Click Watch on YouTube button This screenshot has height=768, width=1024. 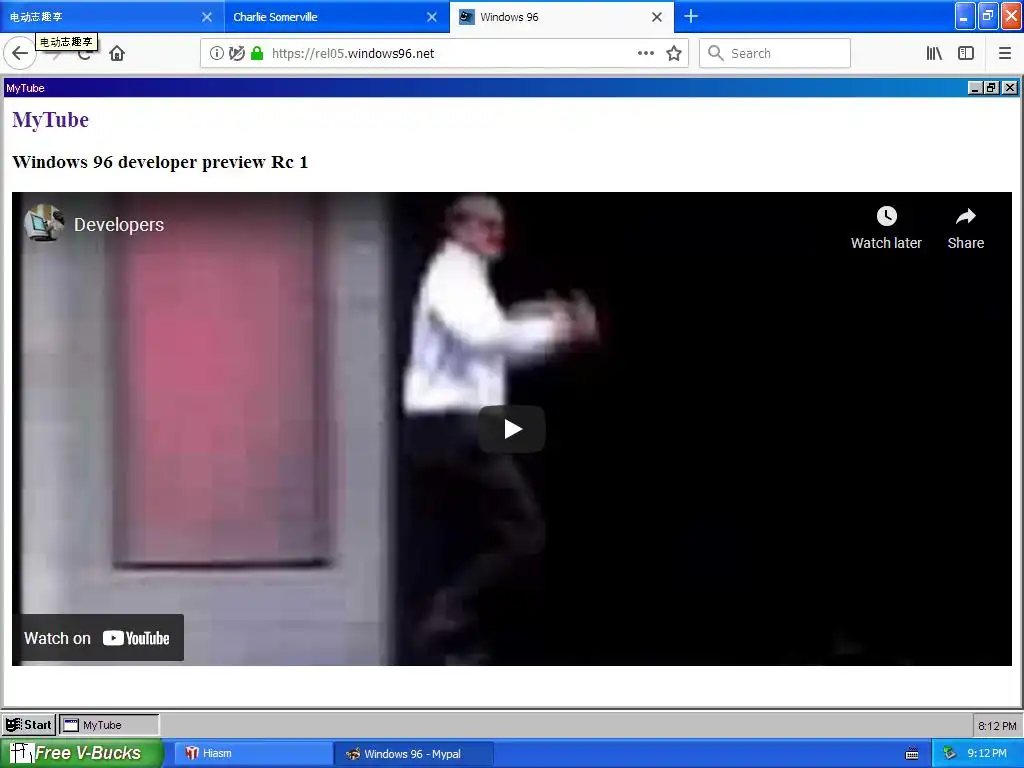98,638
